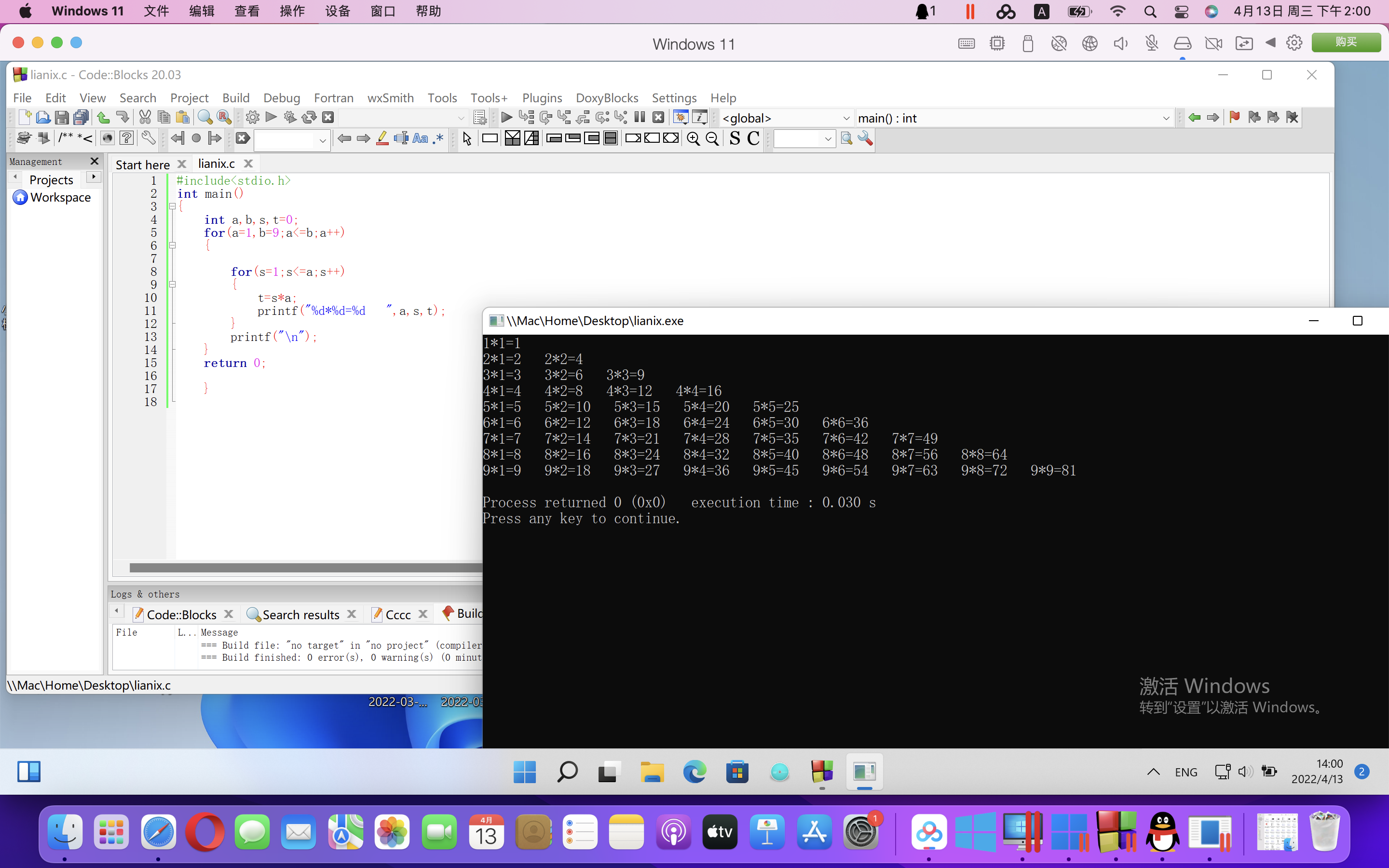
Task: Open the Search results log tab
Action: [x=301, y=615]
